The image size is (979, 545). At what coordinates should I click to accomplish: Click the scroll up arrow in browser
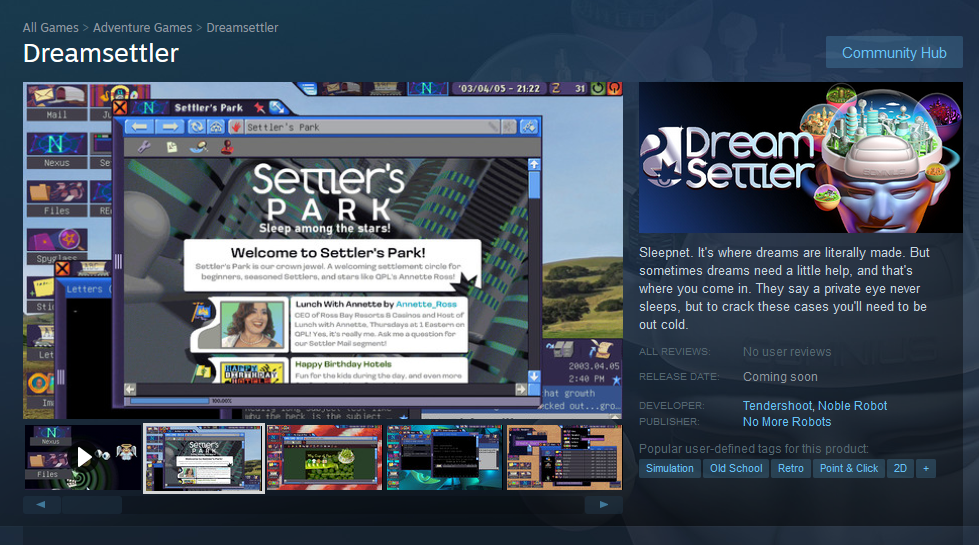click(534, 164)
